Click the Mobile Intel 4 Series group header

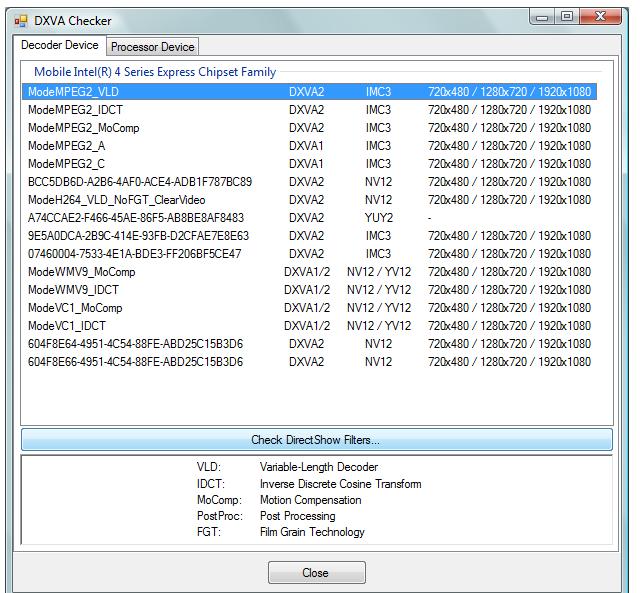(x=155, y=72)
